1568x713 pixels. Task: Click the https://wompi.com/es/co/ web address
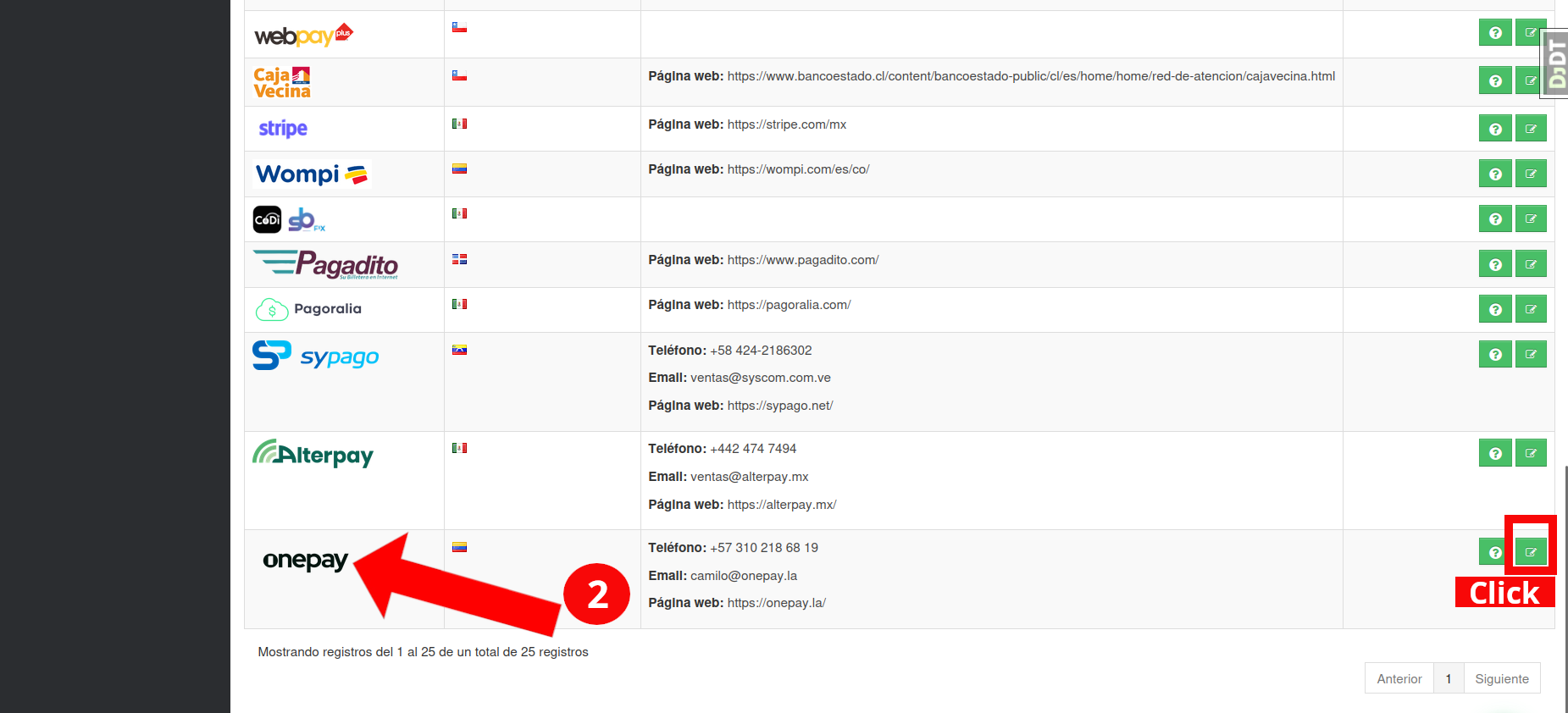tap(798, 169)
